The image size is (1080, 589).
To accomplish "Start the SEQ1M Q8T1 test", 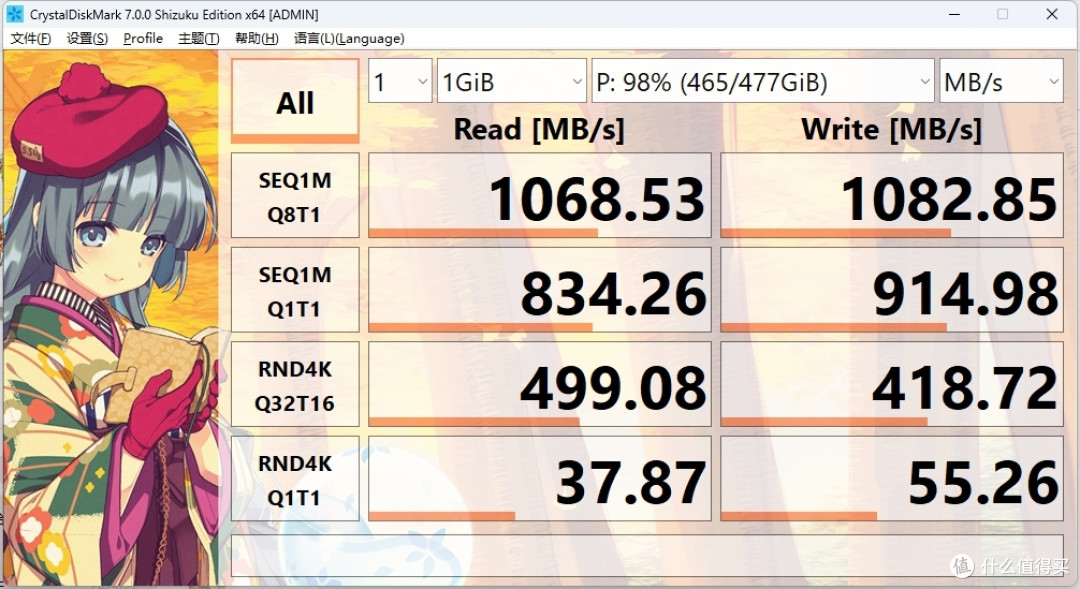I will click(295, 196).
